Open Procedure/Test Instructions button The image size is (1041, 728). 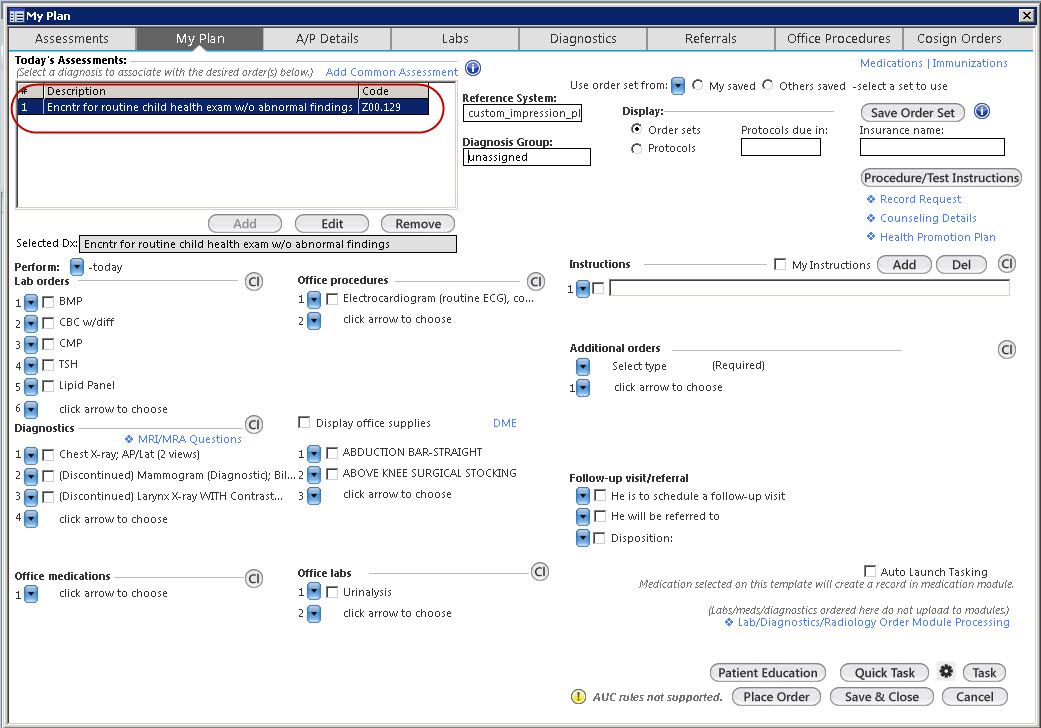click(x=941, y=178)
